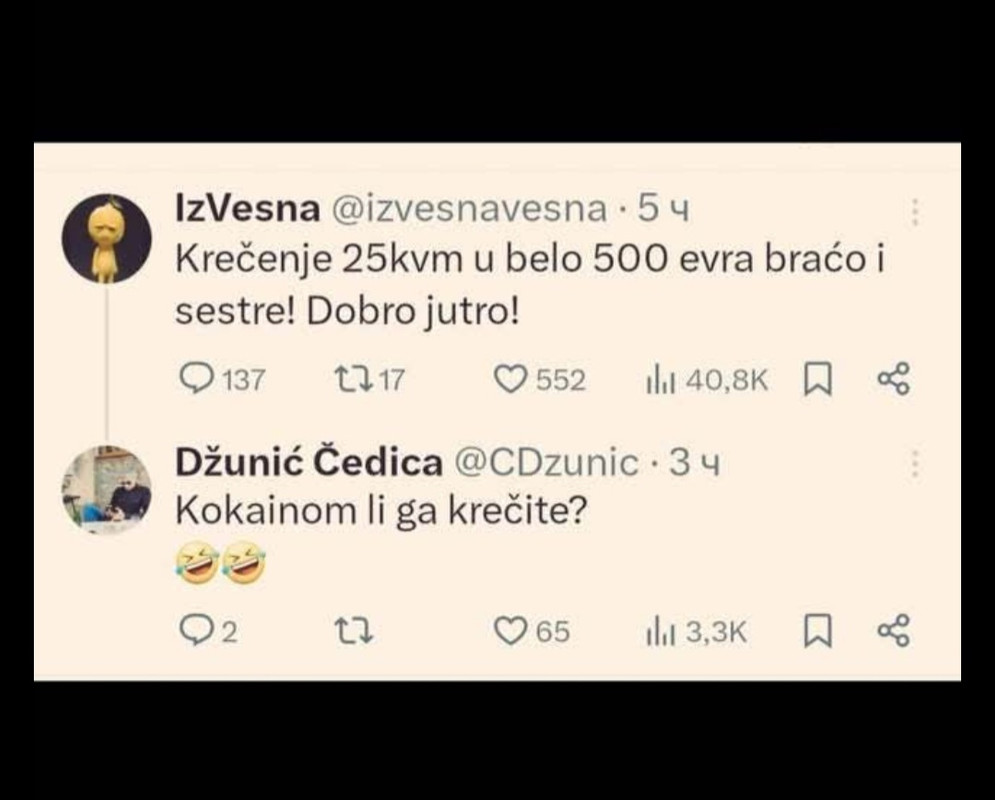Open IzVesna's profile picture
Screen dimensions: 995x800
click(107, 239)
